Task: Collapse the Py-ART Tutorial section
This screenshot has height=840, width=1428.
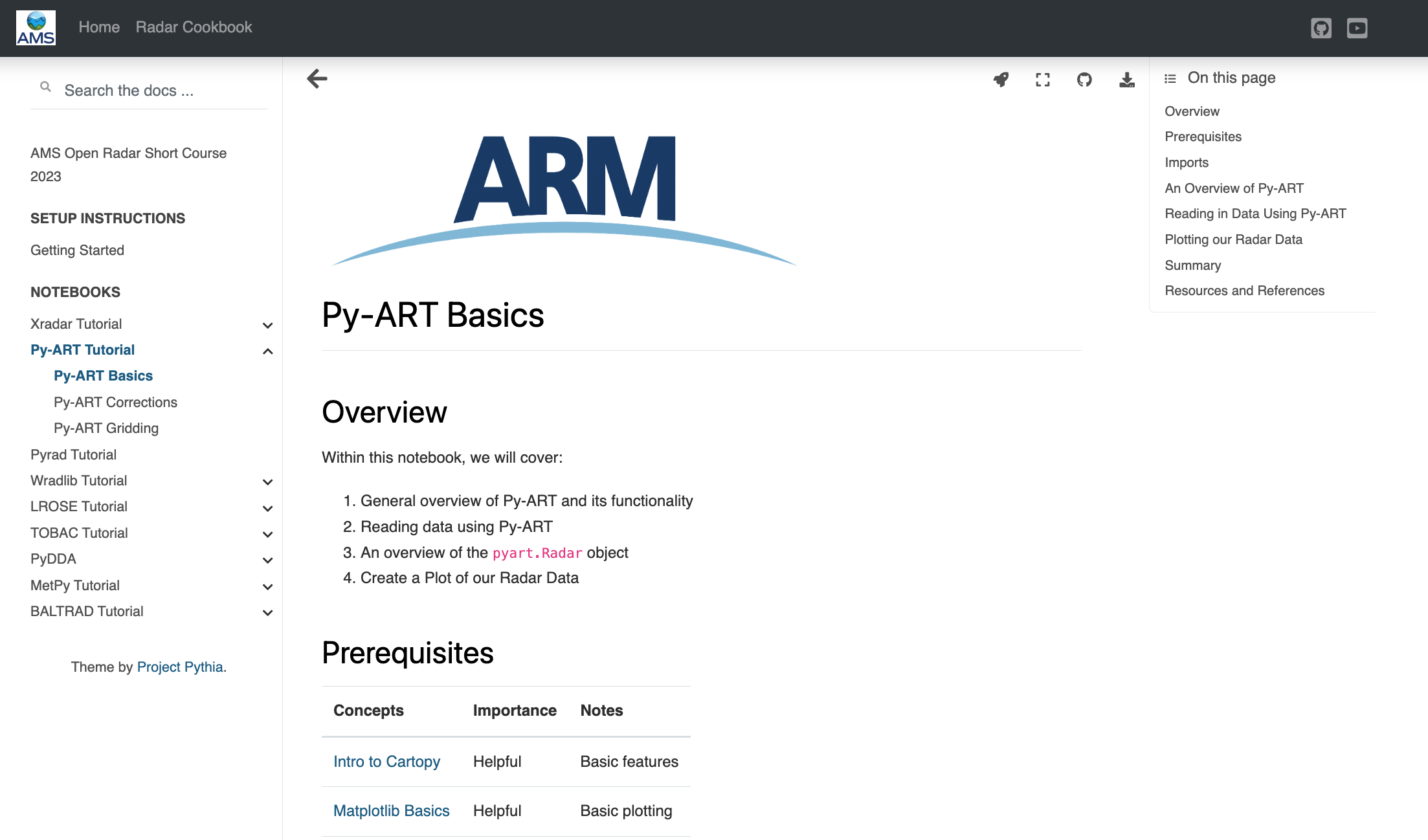Action: tap(267, 351)
